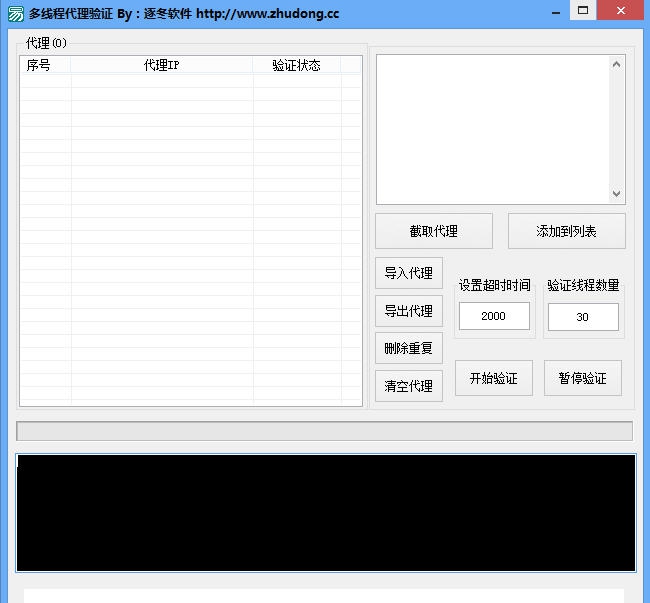Maximize the proxy verifier window
Image resolution: width=650 pixels, height=603 pixels.
coord(583,10)
